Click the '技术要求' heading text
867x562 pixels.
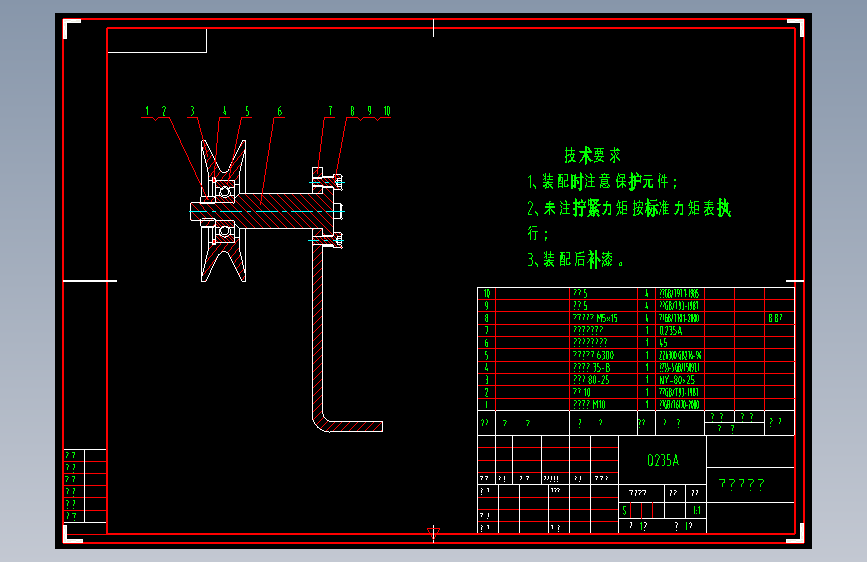[x=592, y=155]
